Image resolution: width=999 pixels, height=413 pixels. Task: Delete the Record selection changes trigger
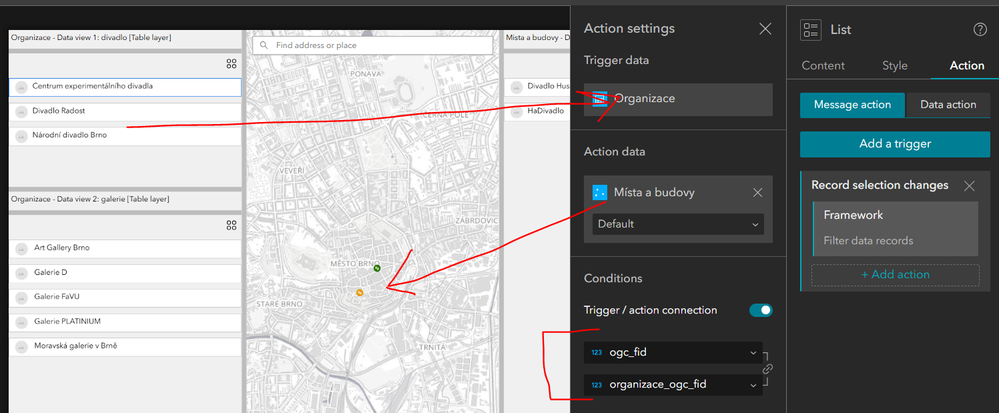pos(969,185)
